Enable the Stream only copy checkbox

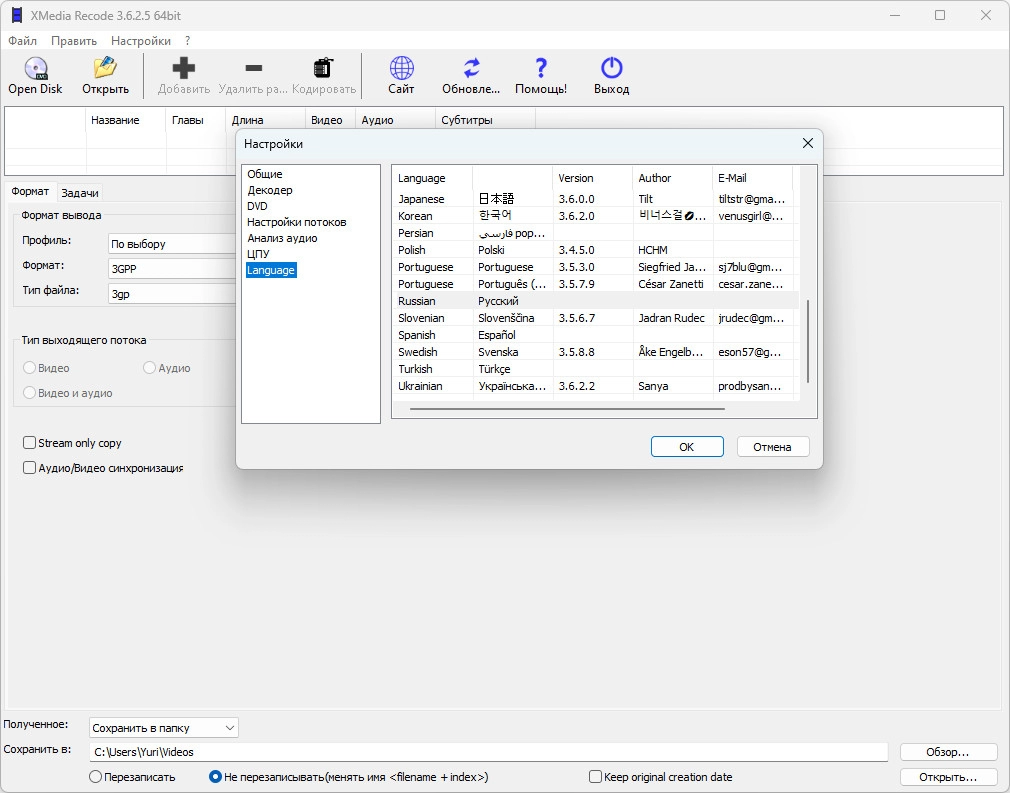(x=30, y=443)
